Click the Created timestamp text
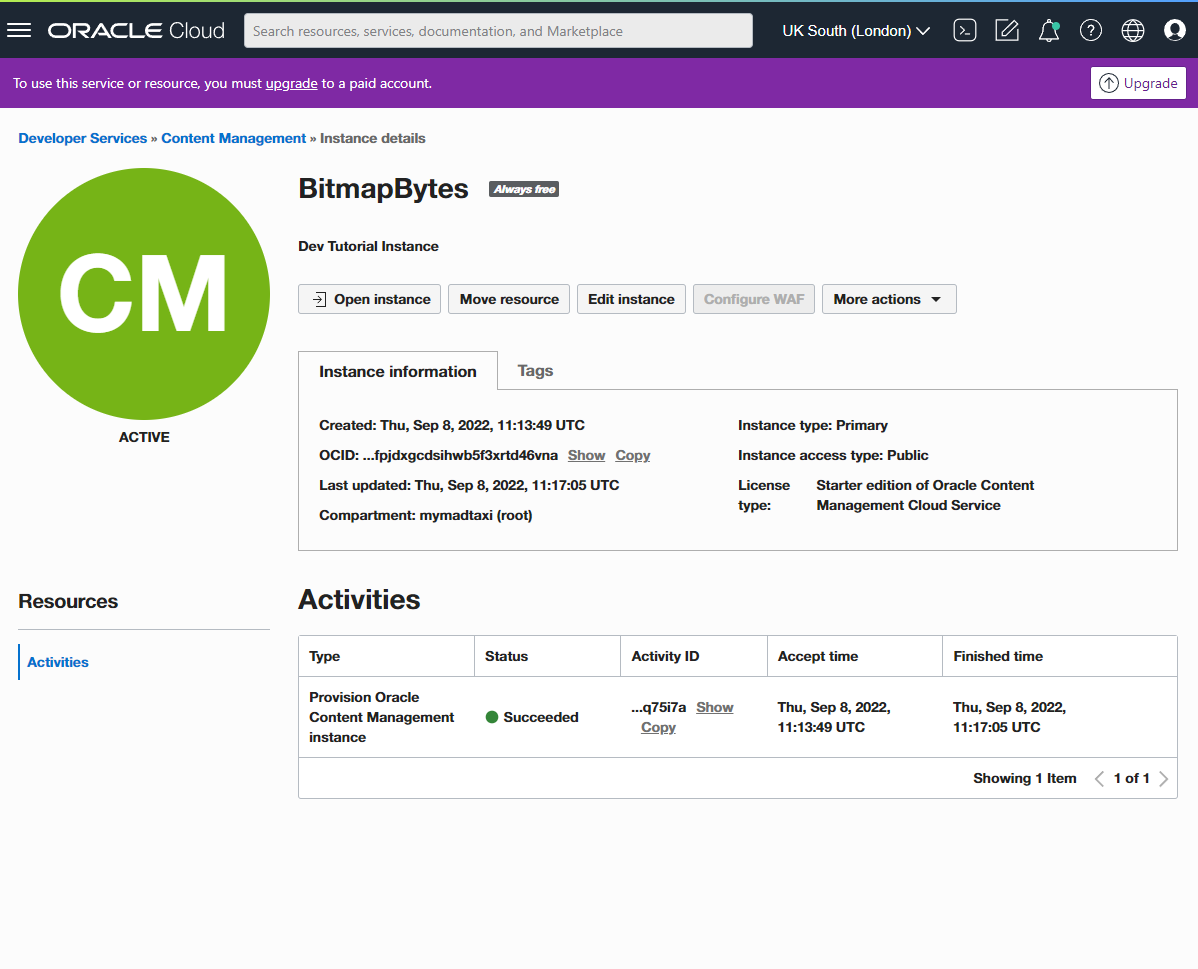The image size is (1198, 969). pyautogui.click(x=452, y=426)
